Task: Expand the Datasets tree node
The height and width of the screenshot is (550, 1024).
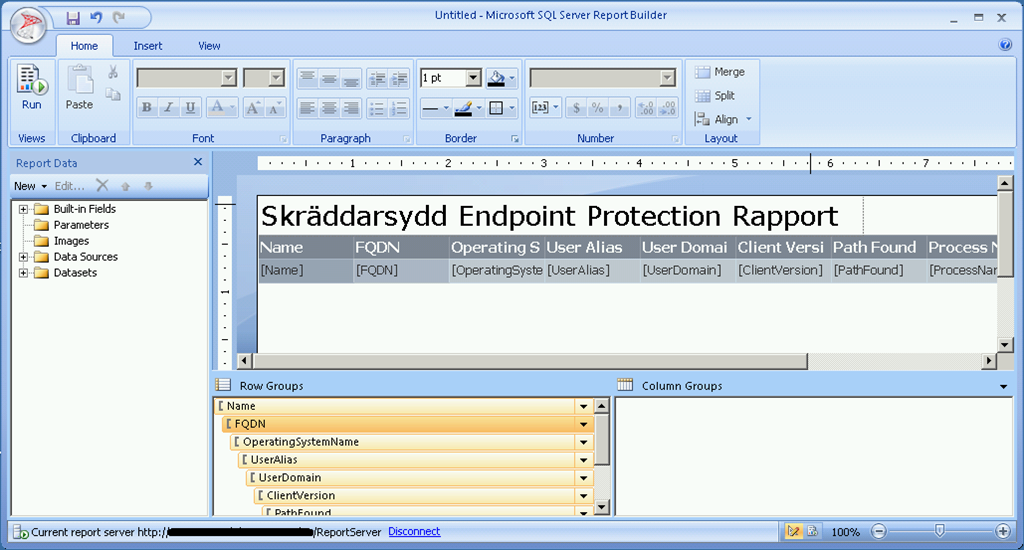Action: 23,273
